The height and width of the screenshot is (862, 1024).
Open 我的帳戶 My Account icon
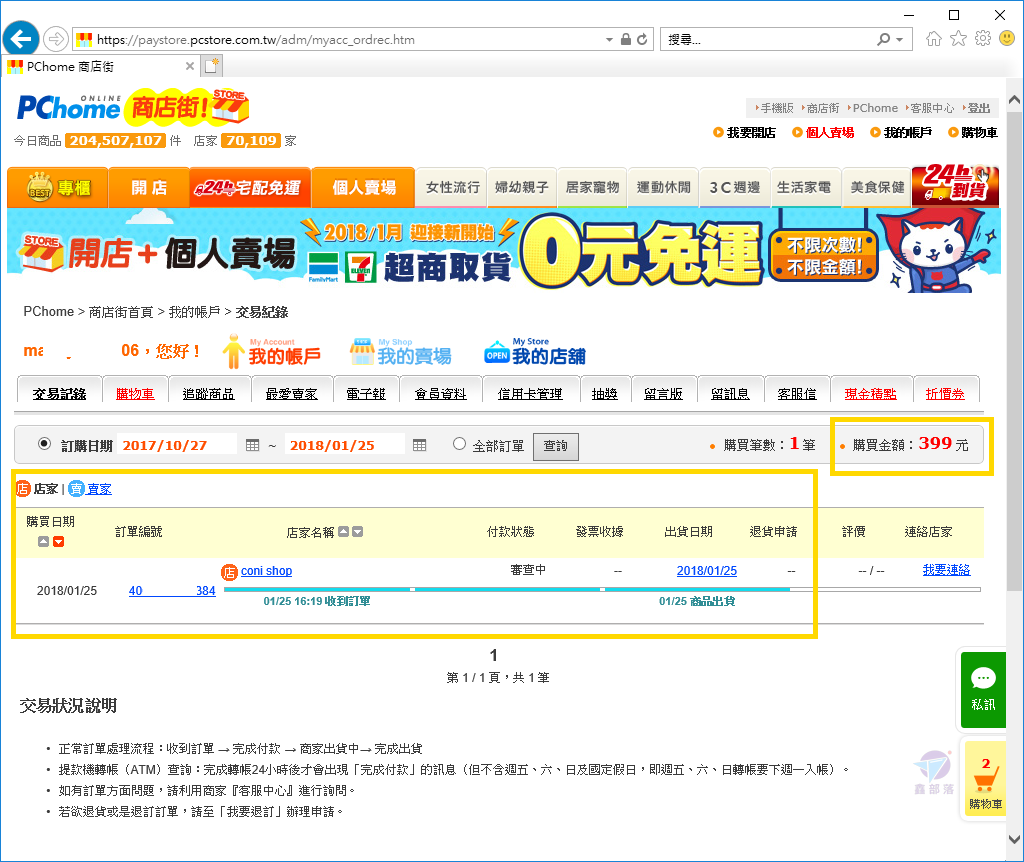click(272, 352)
